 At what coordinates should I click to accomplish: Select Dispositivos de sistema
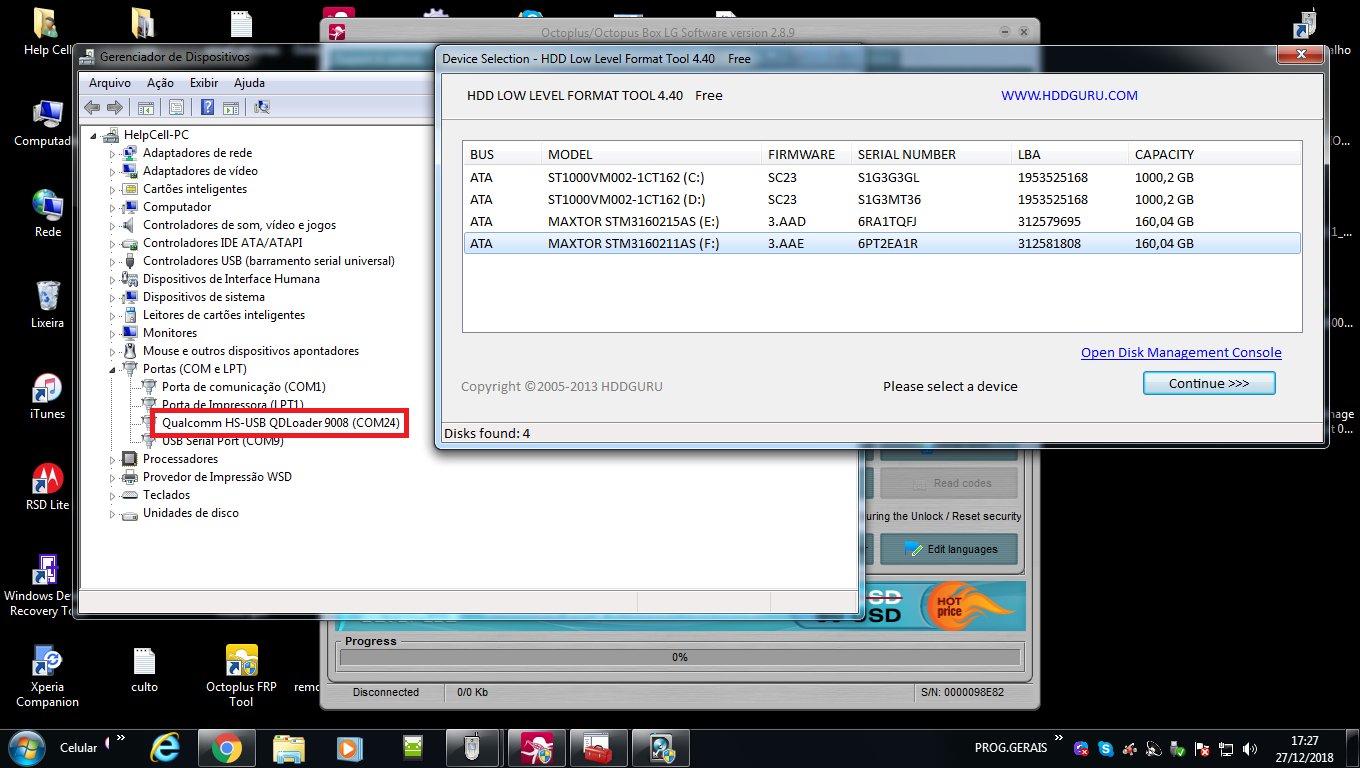[203, 297]
